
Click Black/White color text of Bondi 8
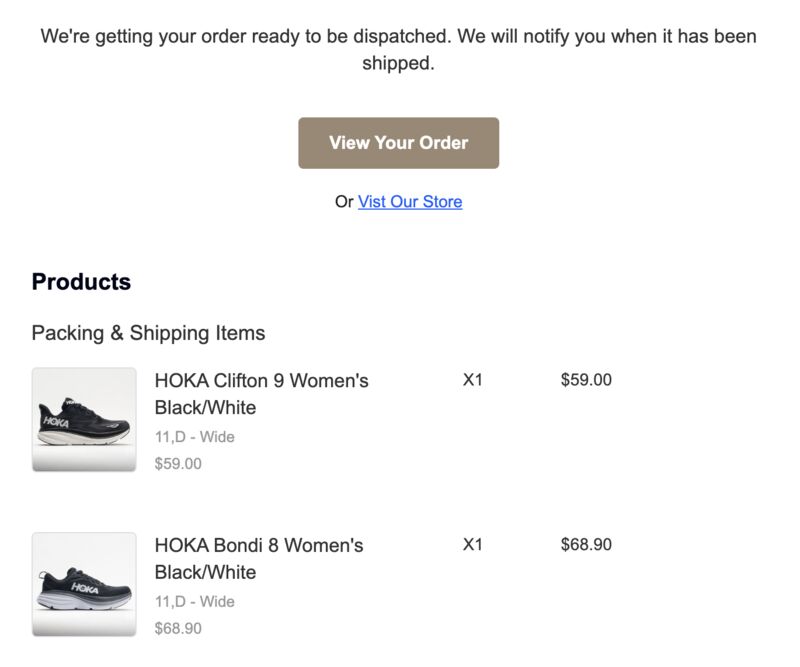tap(205, 573)
